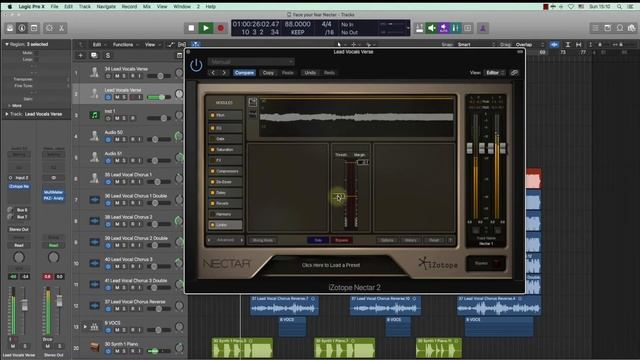Click the red Record button
The image size is (640, 360).
tap(220, 28)
